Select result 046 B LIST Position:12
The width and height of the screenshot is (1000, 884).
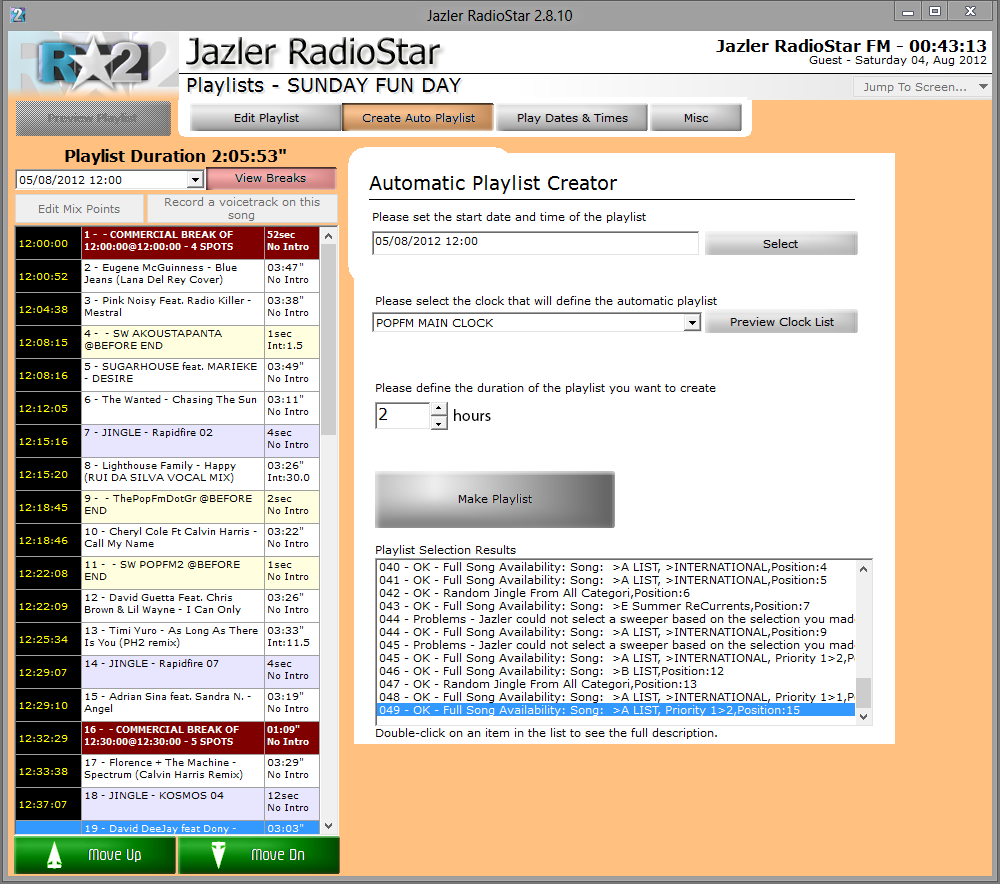point(616,671)
